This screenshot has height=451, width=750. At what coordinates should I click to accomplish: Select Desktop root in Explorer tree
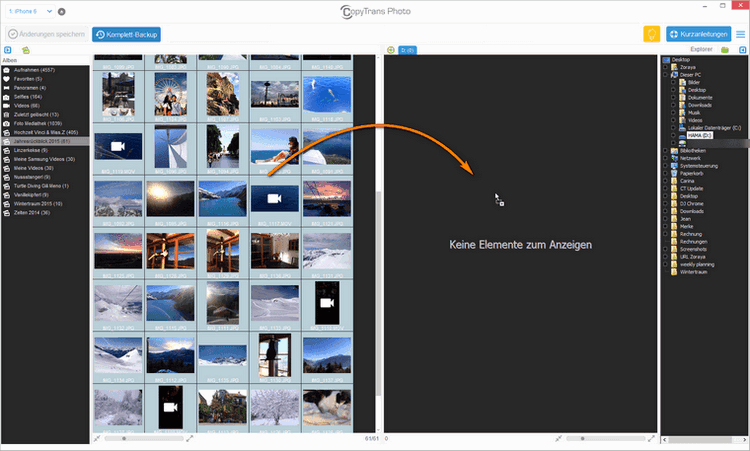[681, 60]
